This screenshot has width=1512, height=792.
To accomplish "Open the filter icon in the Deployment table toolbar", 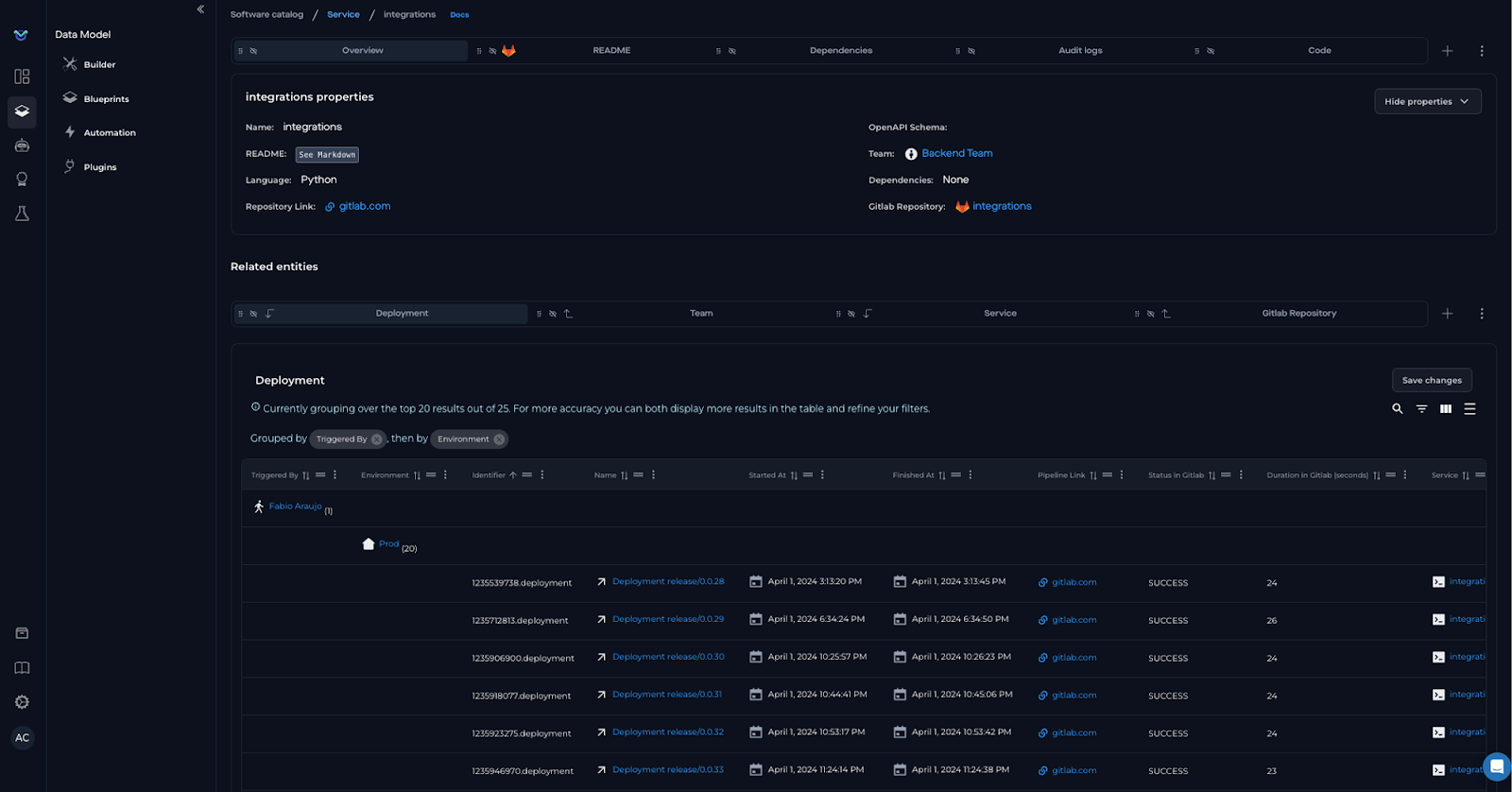I will click(x=1421, y=409).
